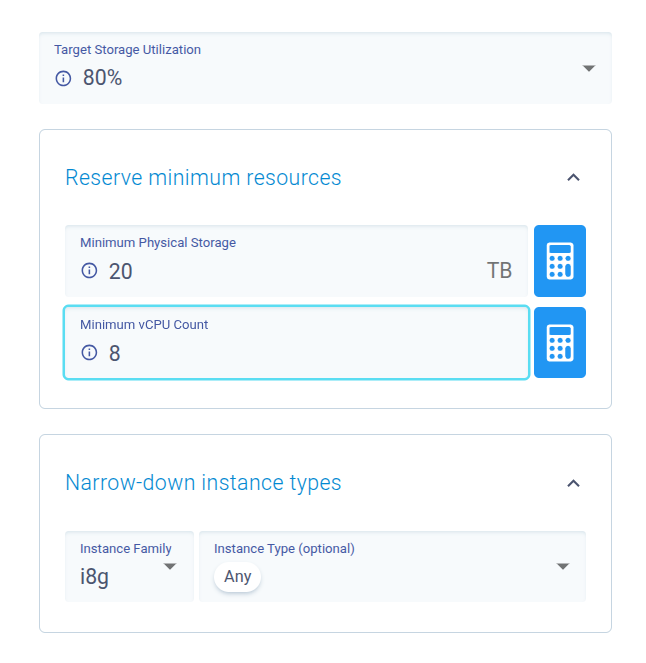This screenshot has width=646, height=663.
Task: Click the TB unit label
Action: [x=499, y=271]
